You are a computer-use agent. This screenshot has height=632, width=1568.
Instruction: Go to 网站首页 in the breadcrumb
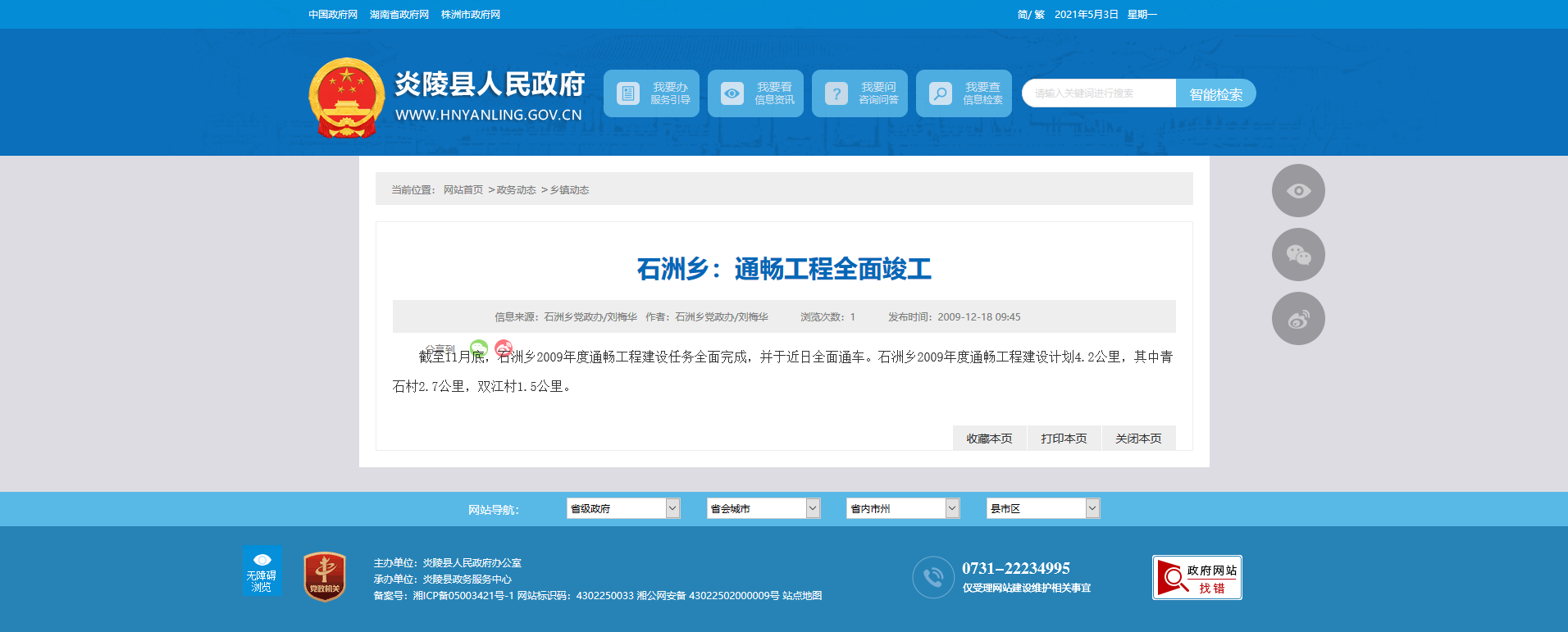pos(463,190)
